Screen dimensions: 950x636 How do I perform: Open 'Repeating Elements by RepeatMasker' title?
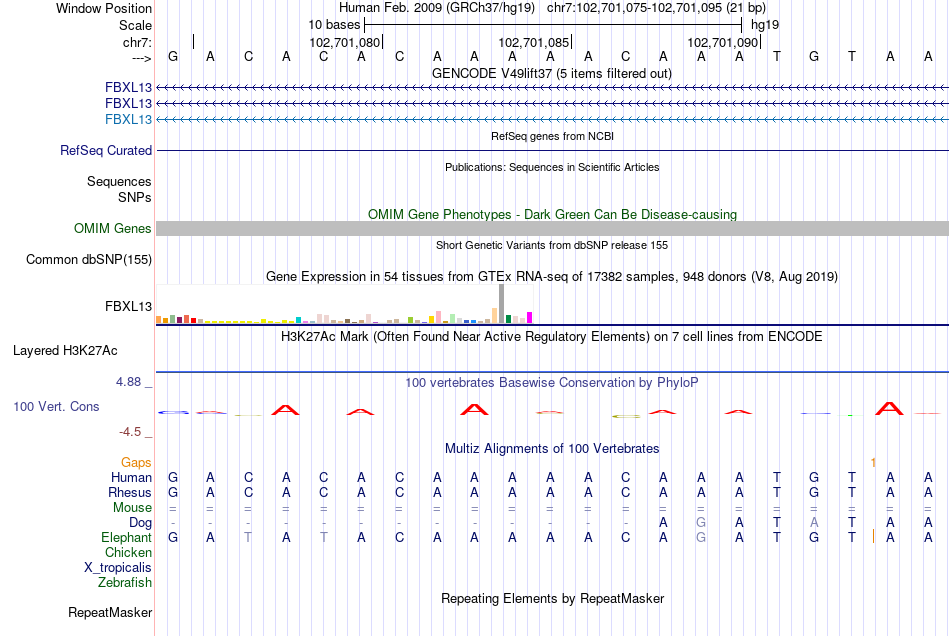click(552, 599)
